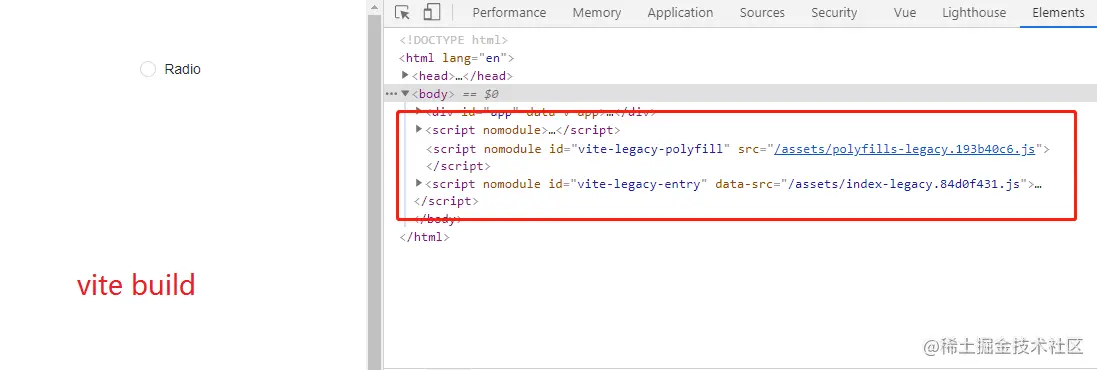Activate the inspect element picker icon
The width and height of the screenshot is (1097, 370).
[x=402, y=13]
